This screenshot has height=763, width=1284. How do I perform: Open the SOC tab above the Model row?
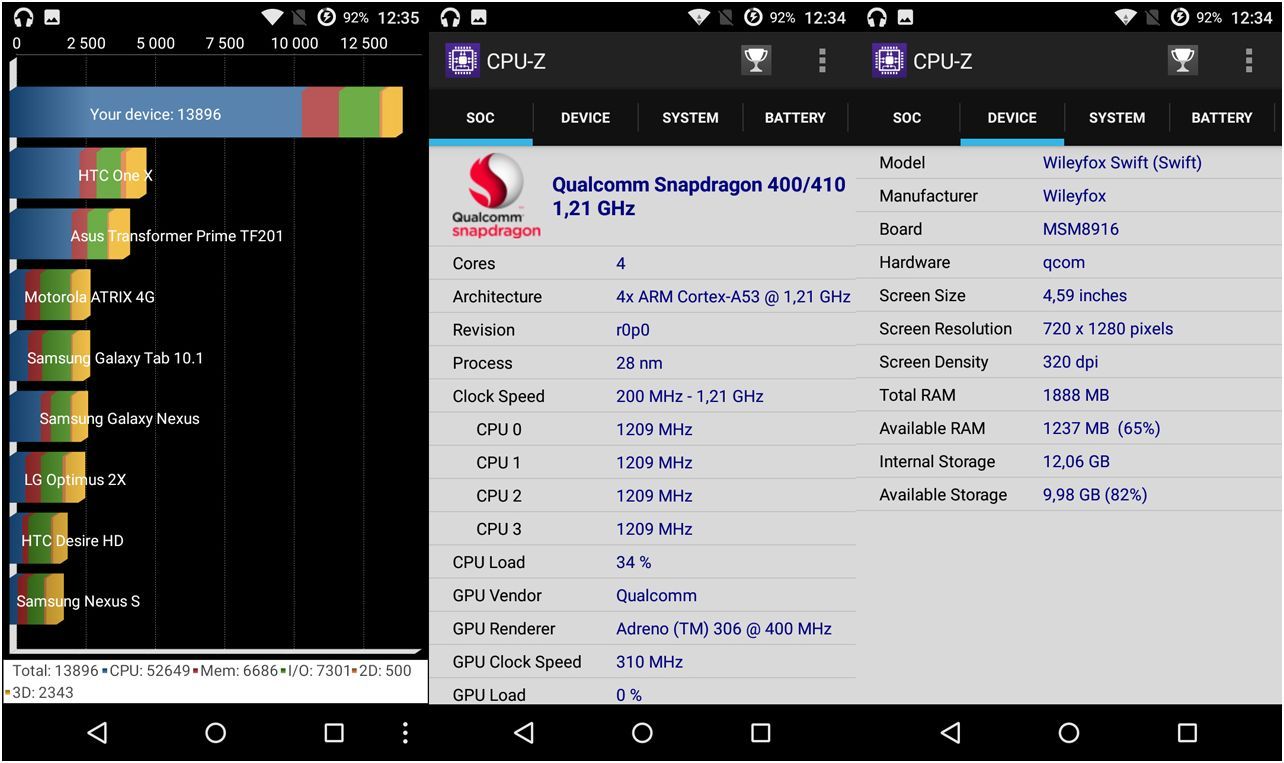(907, 118)
